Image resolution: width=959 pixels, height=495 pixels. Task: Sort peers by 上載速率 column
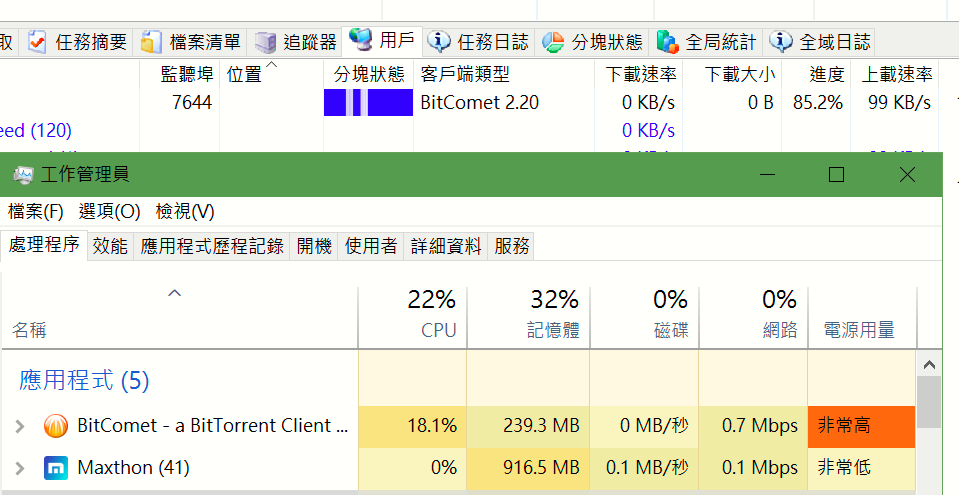coord(897,75)
